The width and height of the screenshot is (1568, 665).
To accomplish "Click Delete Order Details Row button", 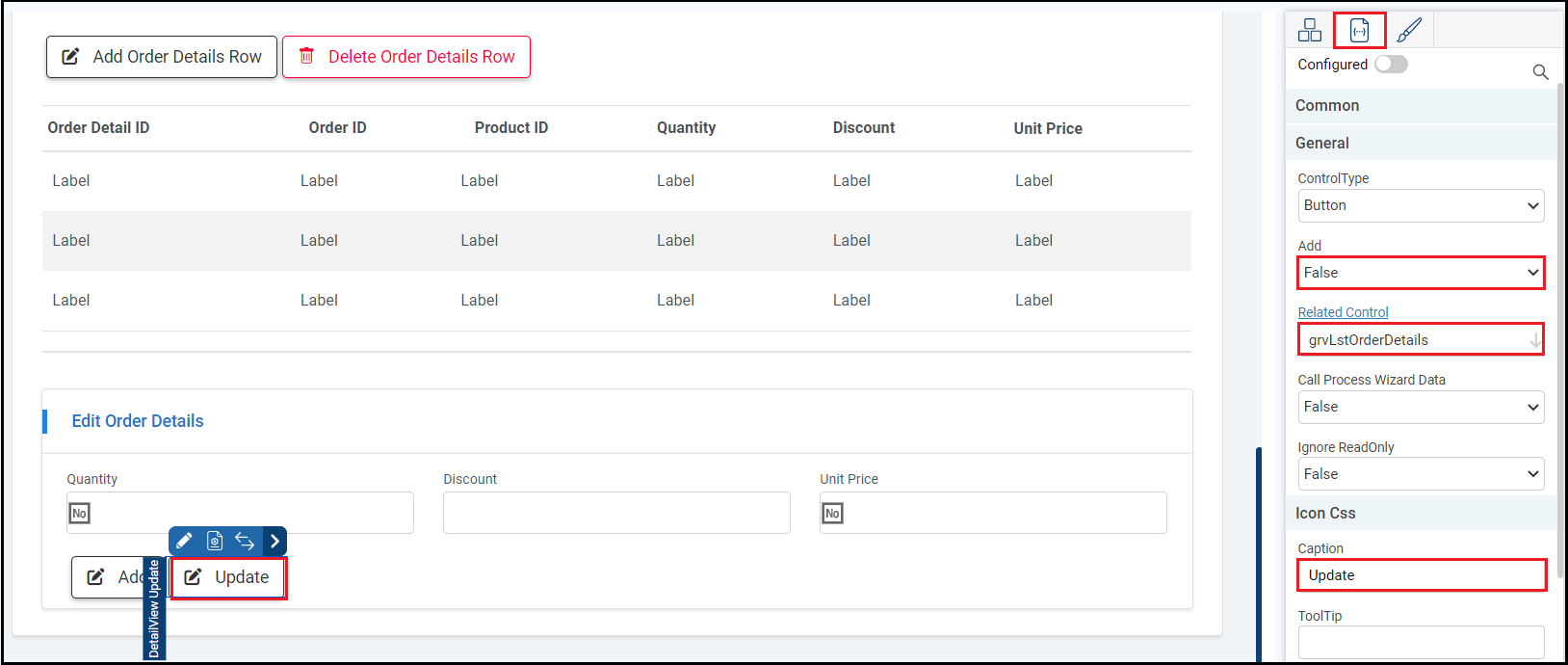I will [x=406, y=57].
